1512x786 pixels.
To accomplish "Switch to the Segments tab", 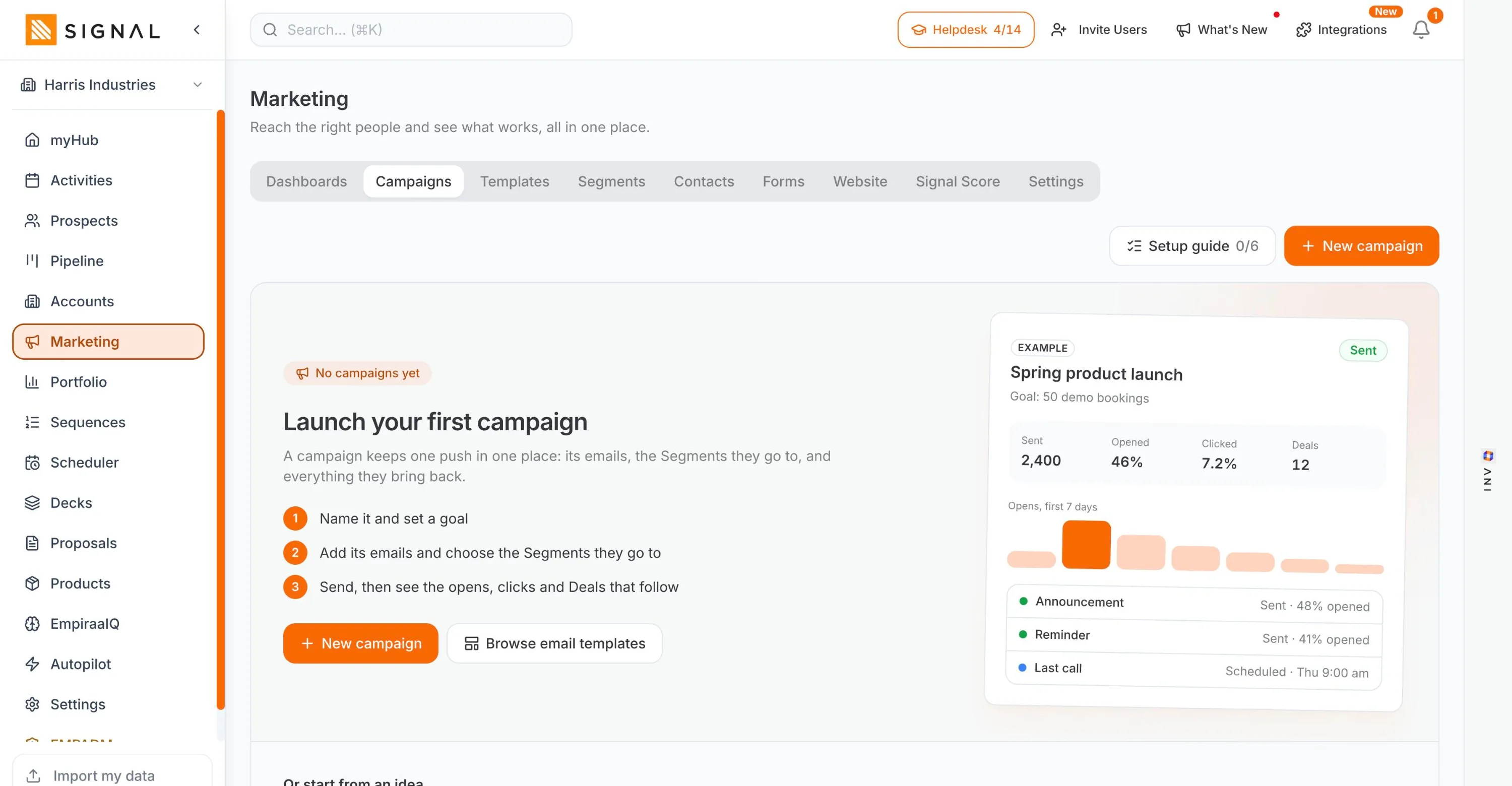I will pyautogui.click(x=612, y=182).
